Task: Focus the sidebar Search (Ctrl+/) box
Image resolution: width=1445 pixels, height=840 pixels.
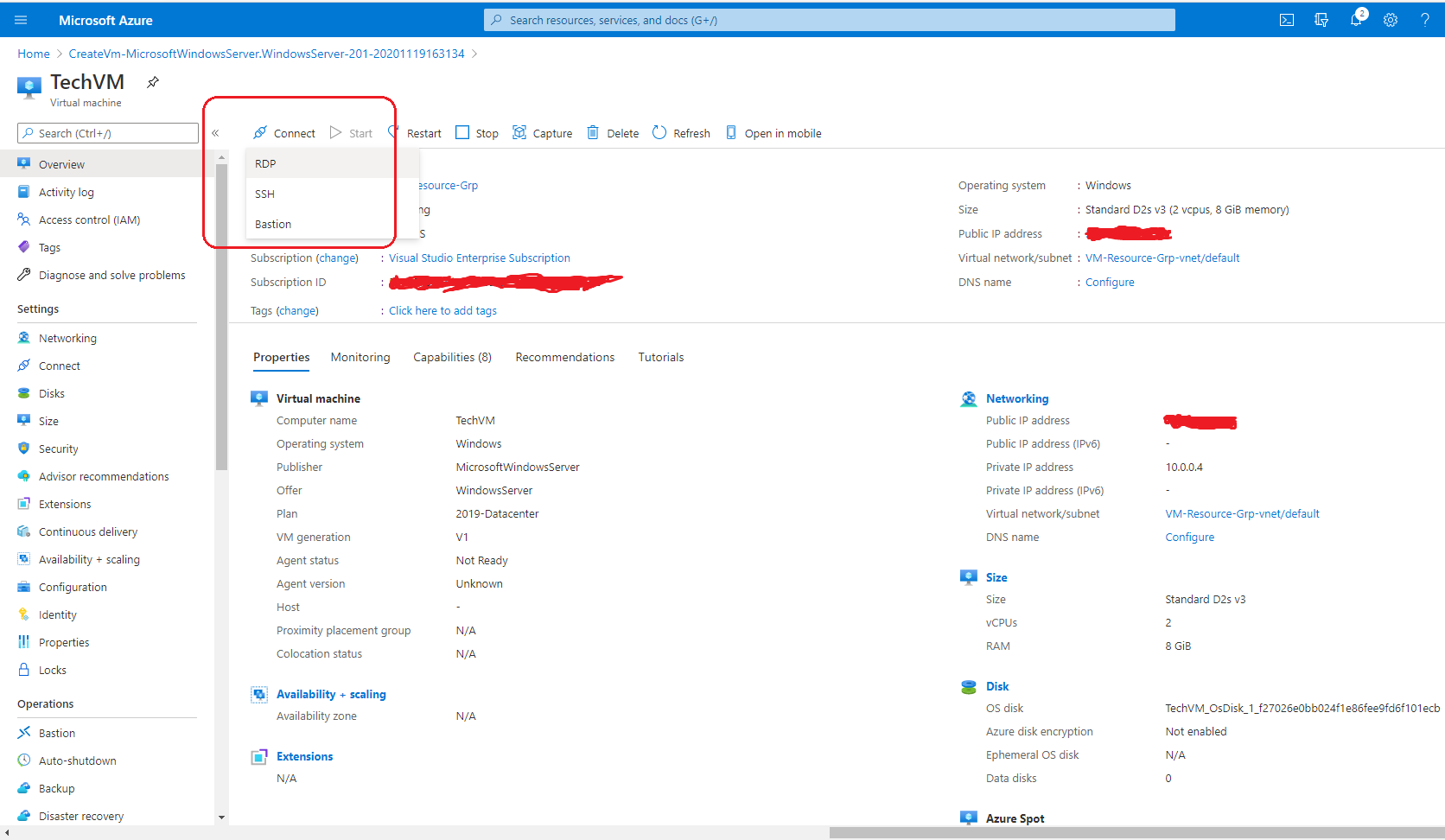Action: (108, 133)
